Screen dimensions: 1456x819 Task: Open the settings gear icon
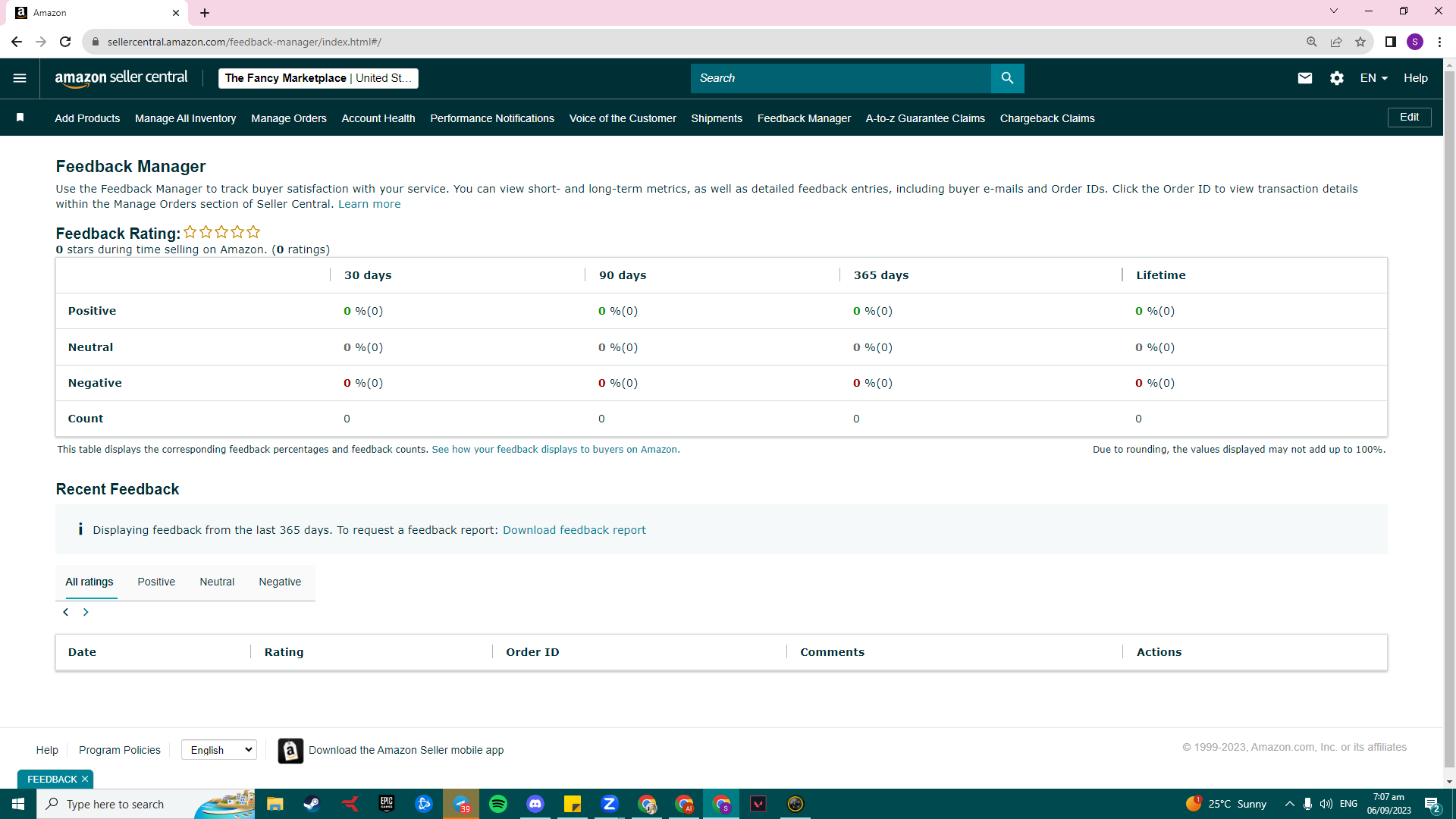[x=1336, y=78]
